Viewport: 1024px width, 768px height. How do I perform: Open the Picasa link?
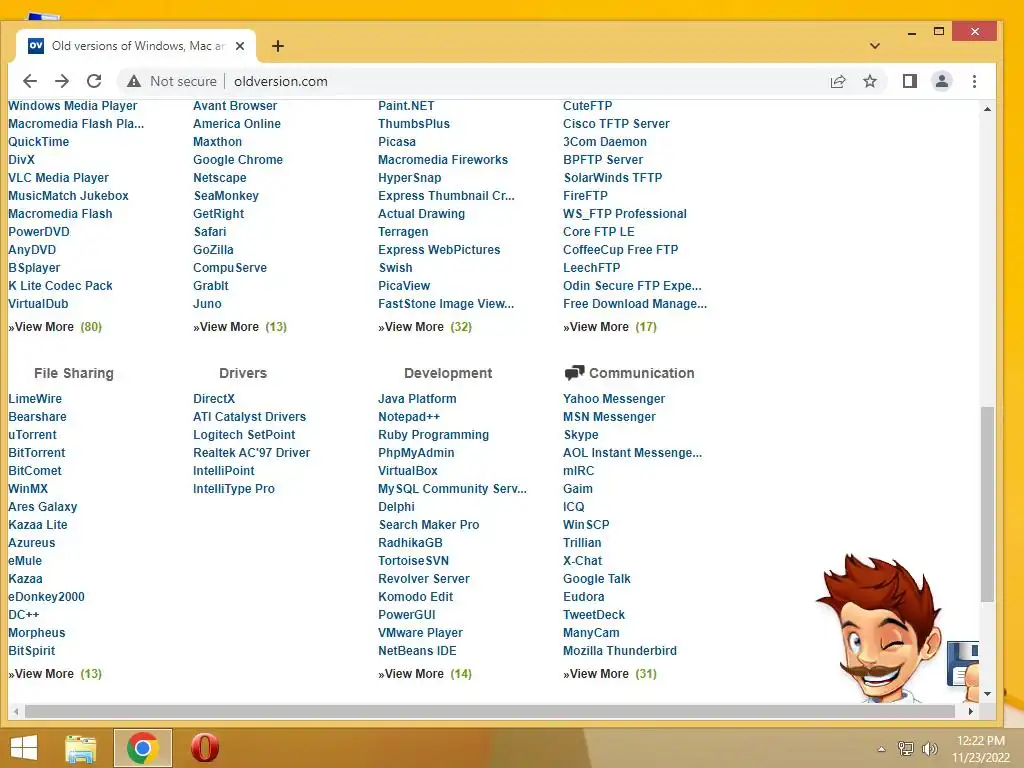click(396, 142)
